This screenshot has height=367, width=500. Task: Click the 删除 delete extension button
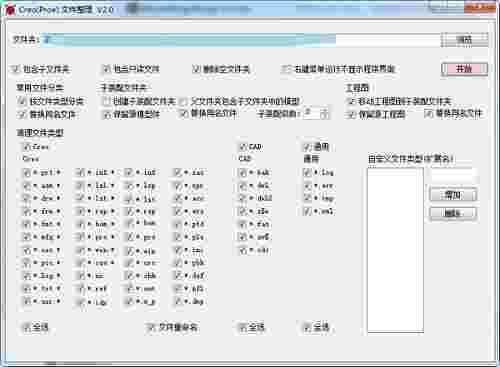point(453,213)
